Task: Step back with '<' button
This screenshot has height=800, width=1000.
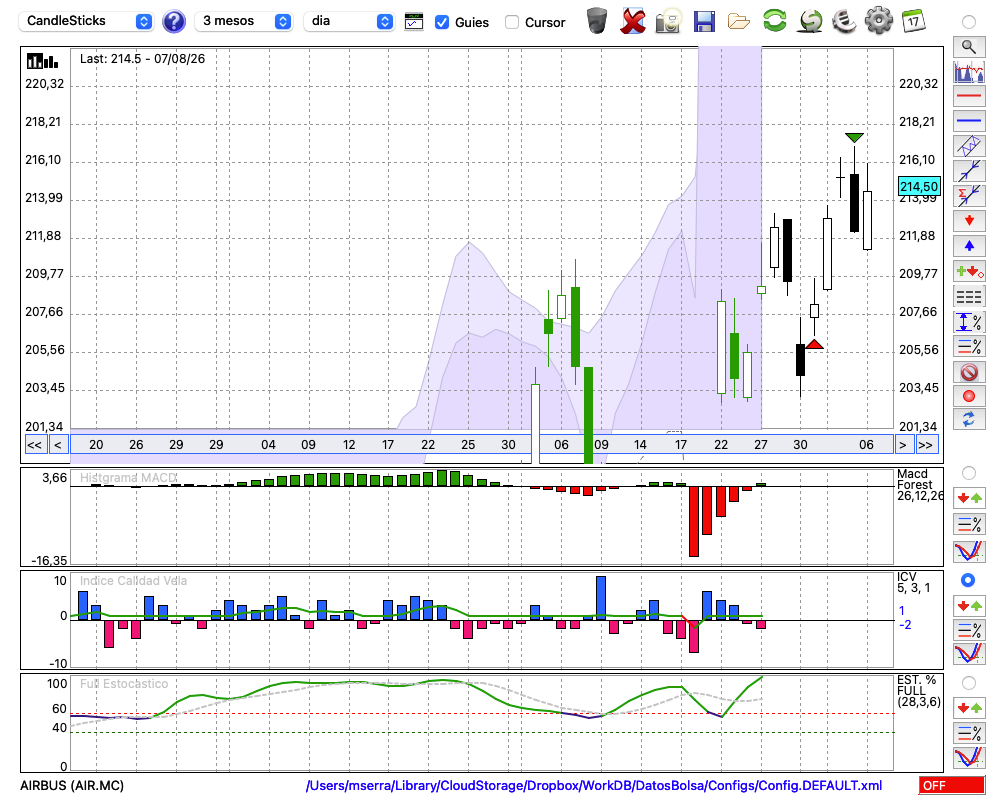Action: (58, 445)
